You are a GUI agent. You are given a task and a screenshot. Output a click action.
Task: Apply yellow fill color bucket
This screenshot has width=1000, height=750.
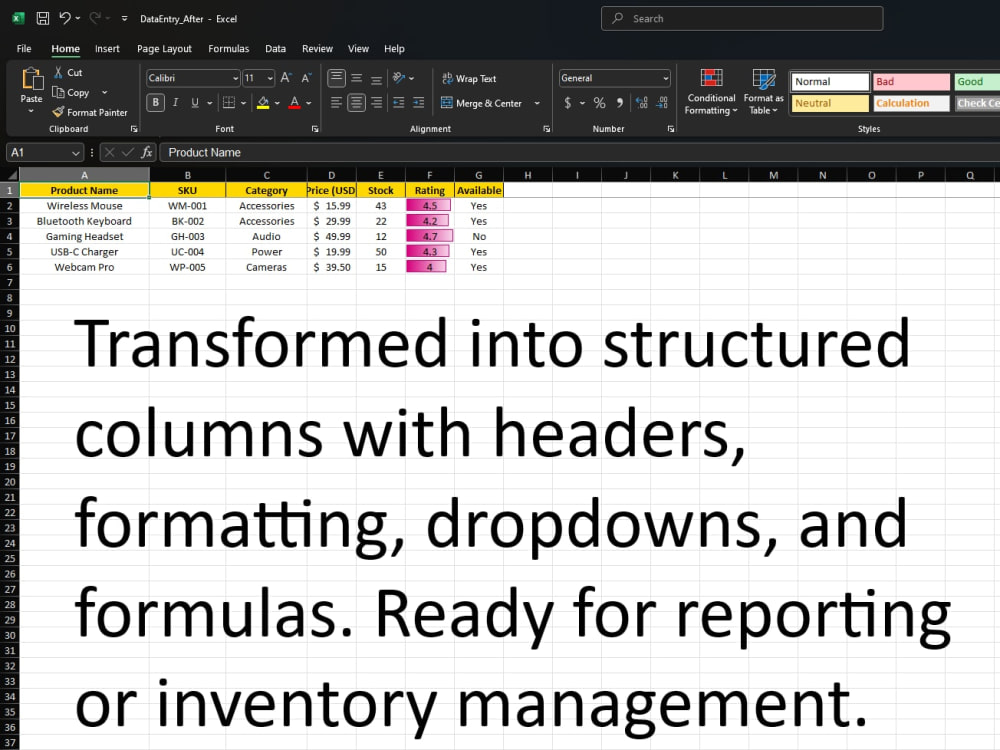pyautogui.click(x=263, y=103)
